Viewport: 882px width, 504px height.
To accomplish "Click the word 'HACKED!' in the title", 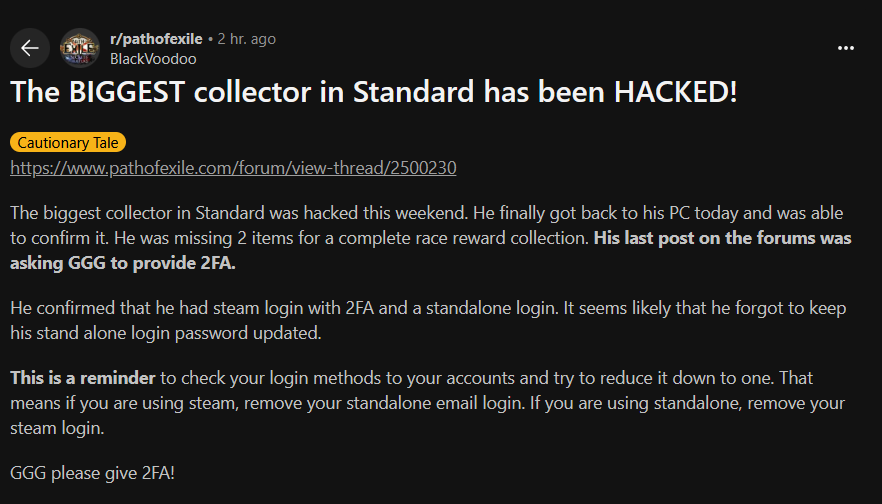I will point(676,92).
